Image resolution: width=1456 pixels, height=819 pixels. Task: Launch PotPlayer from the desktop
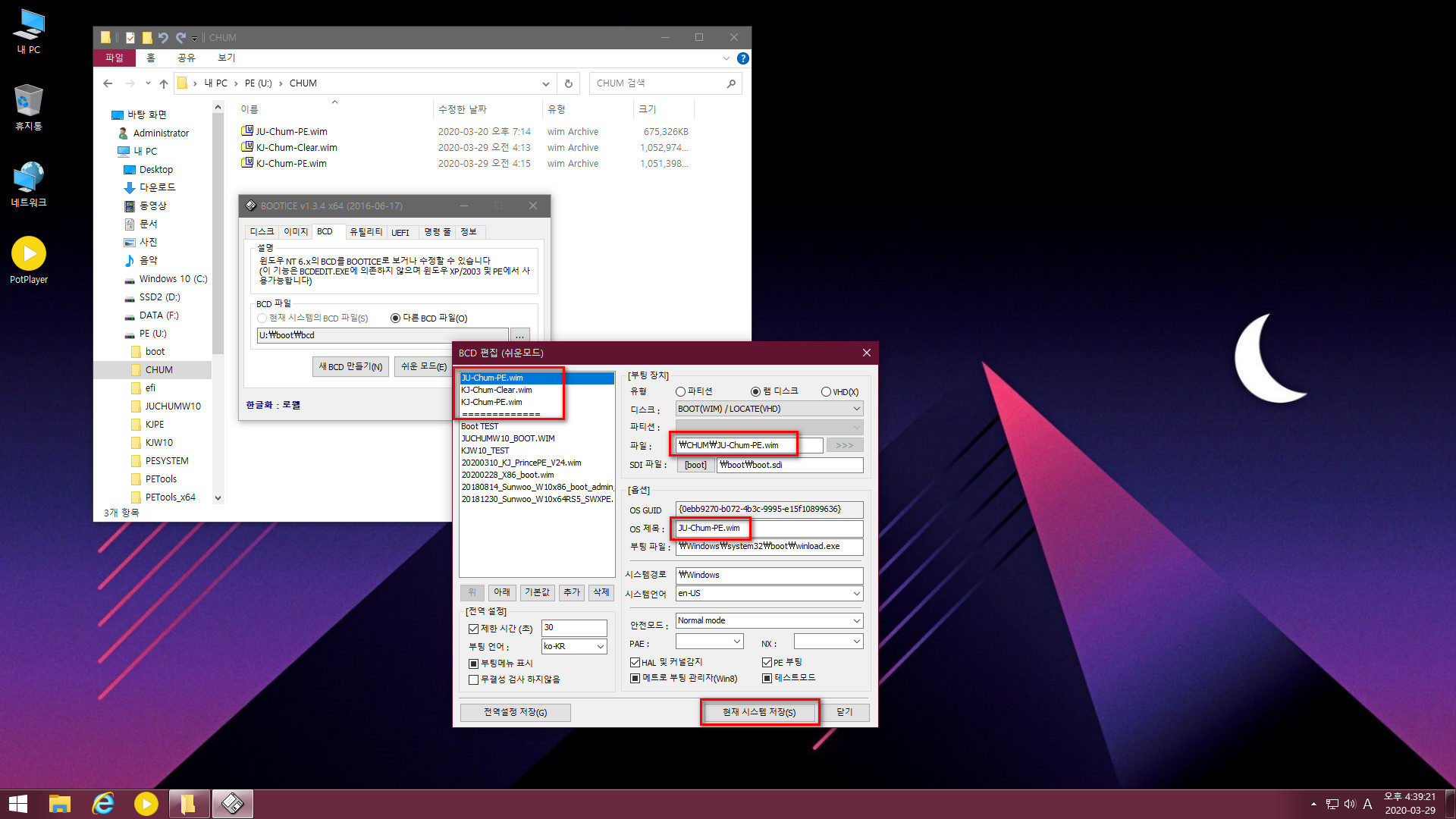pyautogui.click(x=29, y=260)
